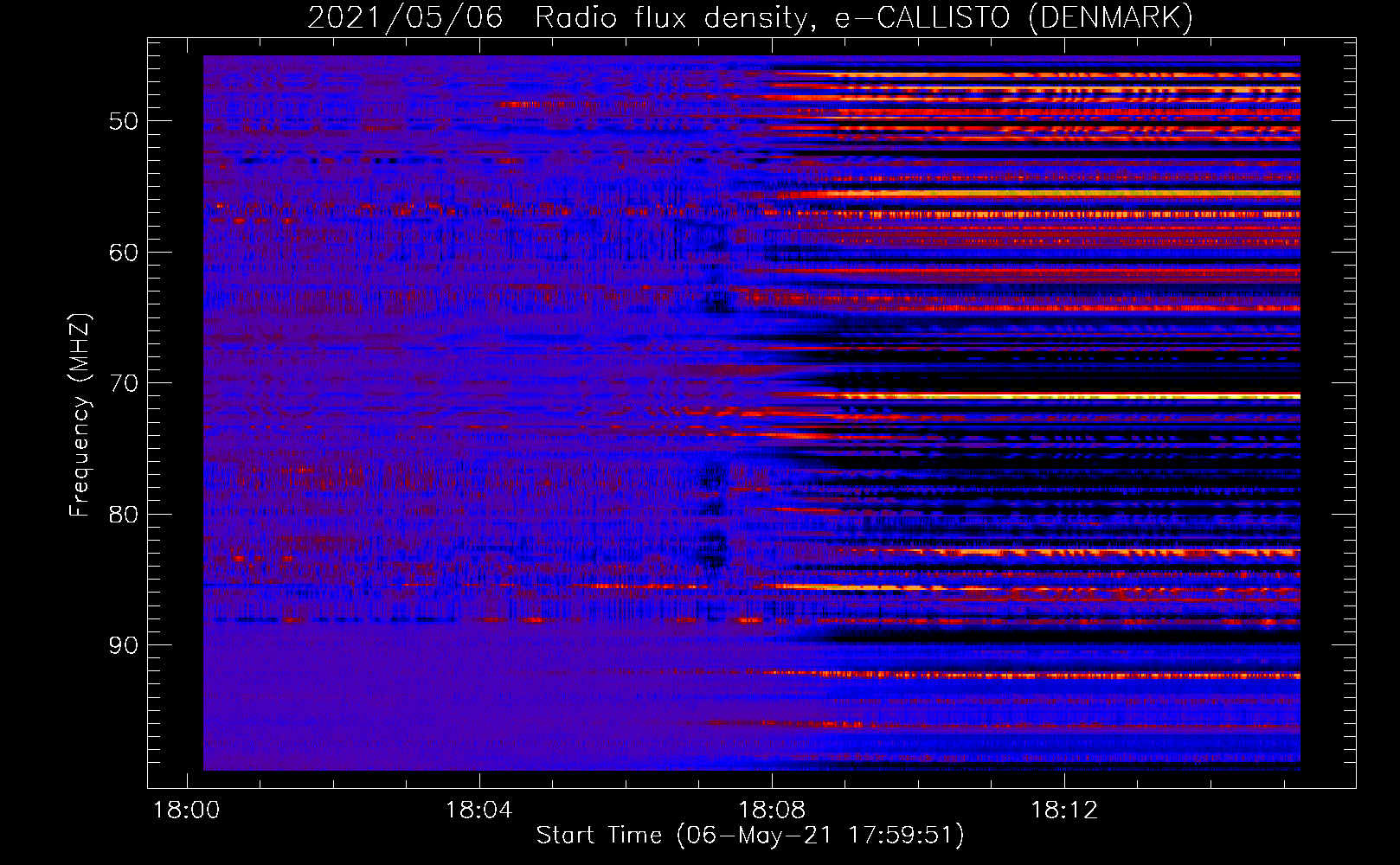Click the 18:04 time tick label

478,810
